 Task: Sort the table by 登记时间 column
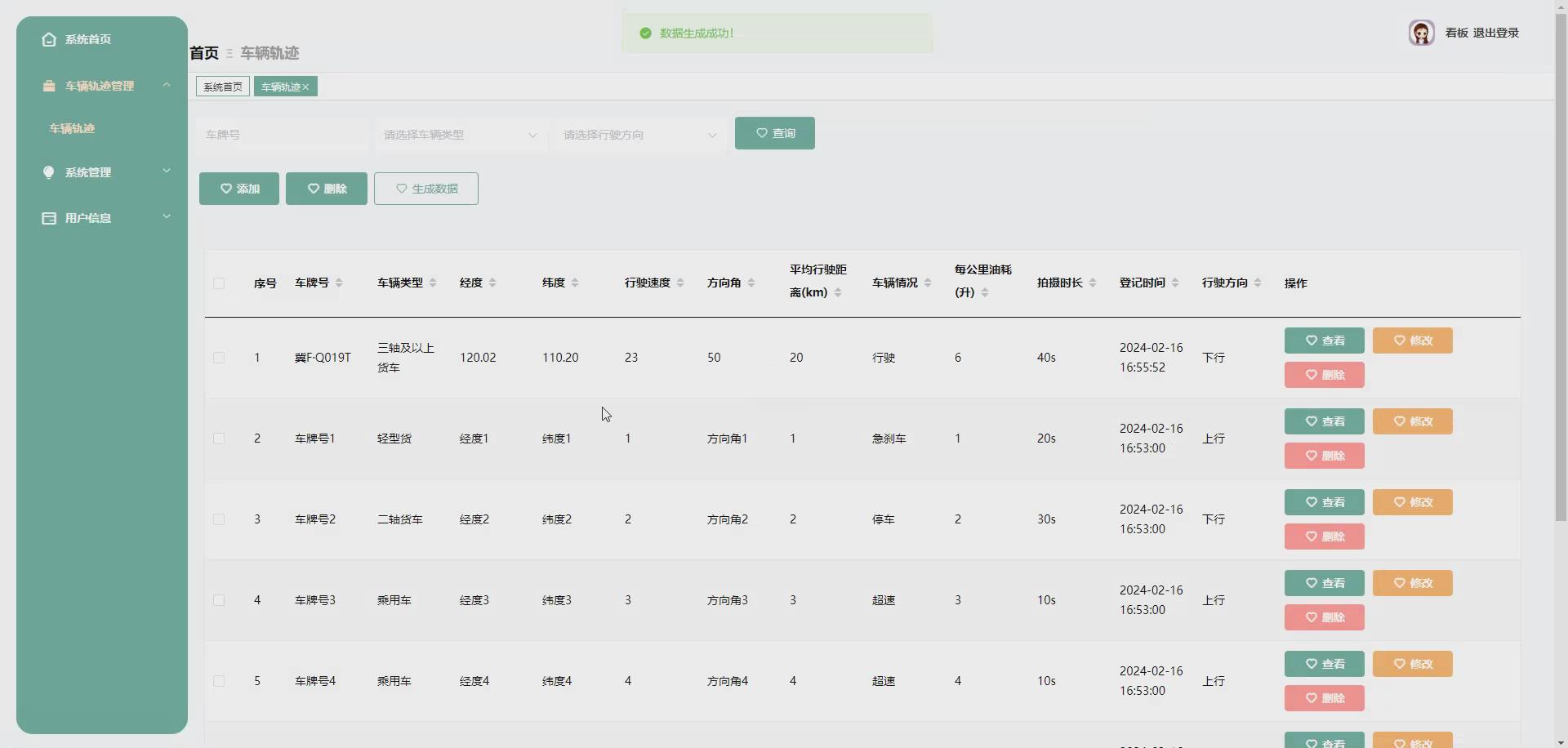point(1176,283)
